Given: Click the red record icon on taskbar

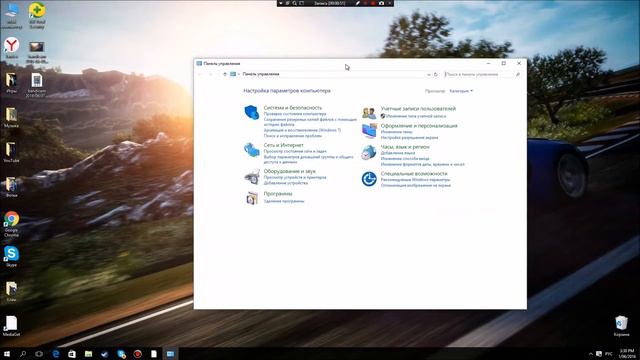Looking at the screenshot, I should (x=138, y=354).
